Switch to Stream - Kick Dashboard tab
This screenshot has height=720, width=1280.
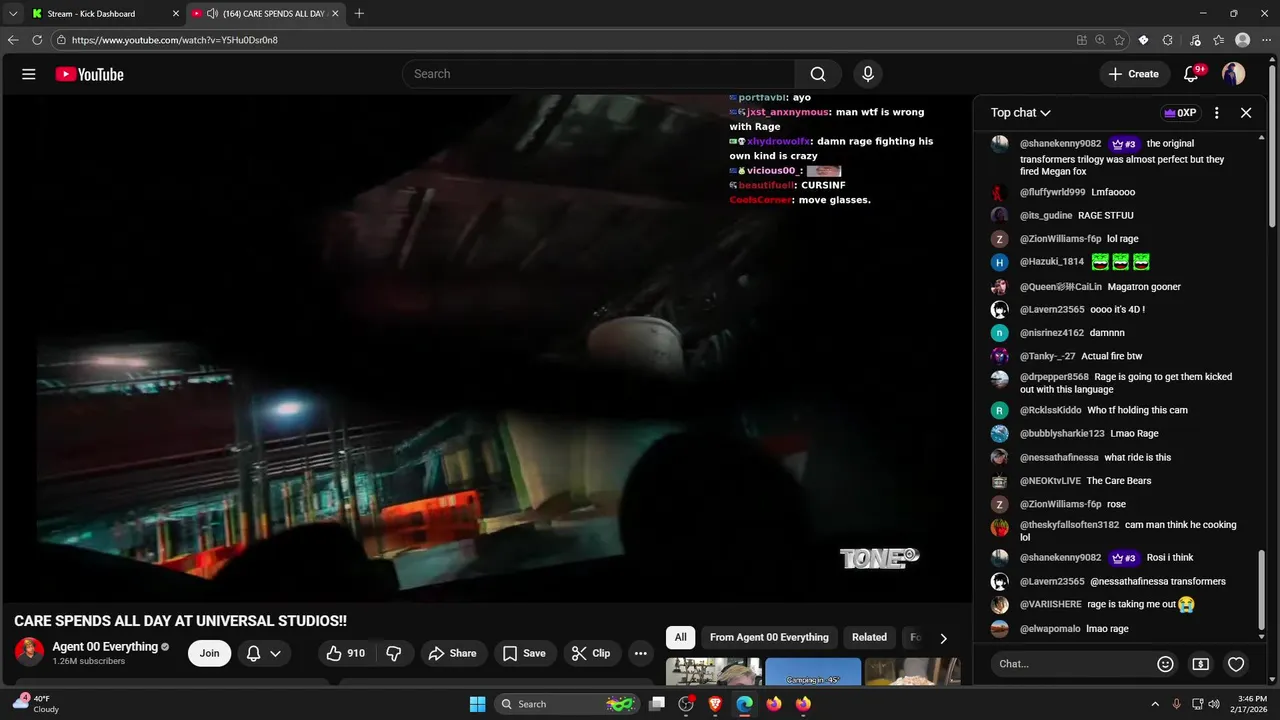pos(105,14)
